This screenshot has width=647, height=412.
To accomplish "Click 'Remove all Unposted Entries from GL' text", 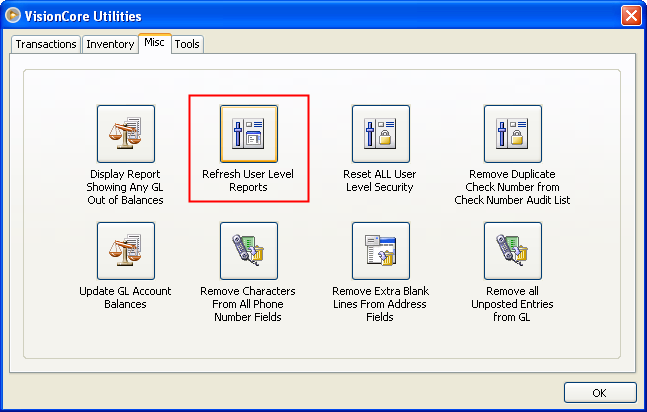I will 512,304.
